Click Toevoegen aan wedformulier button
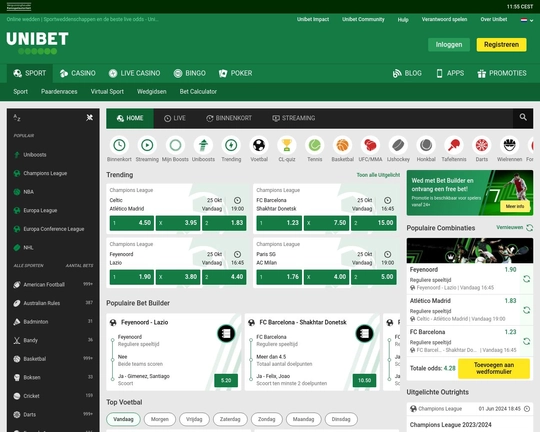540x432 pixels. click(494, 368)
